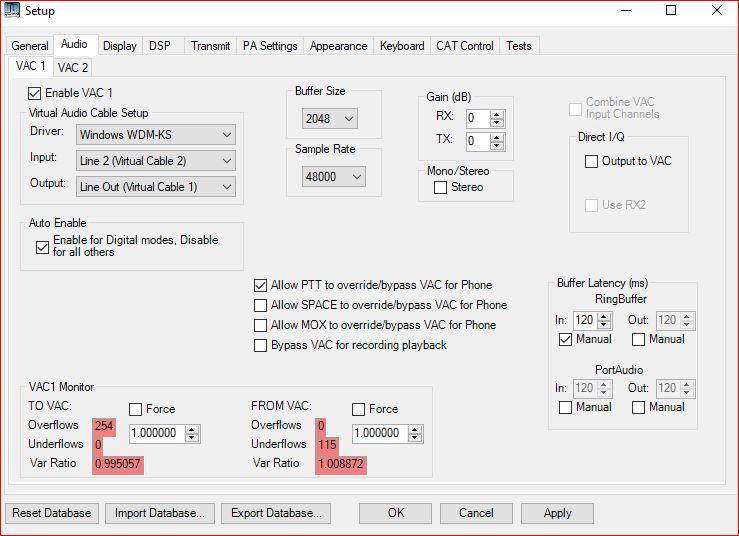Viewport: 739px width, 536px height.
Task: Check Bypass VAC for recording playback
Action: pyautogui.click(x=261, y=345)
